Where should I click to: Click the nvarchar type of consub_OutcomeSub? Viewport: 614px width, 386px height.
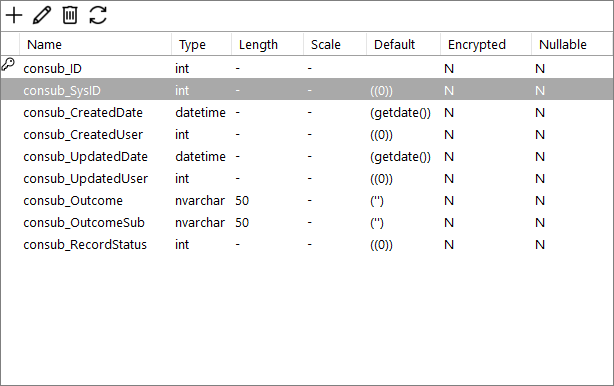click(200, 222)
